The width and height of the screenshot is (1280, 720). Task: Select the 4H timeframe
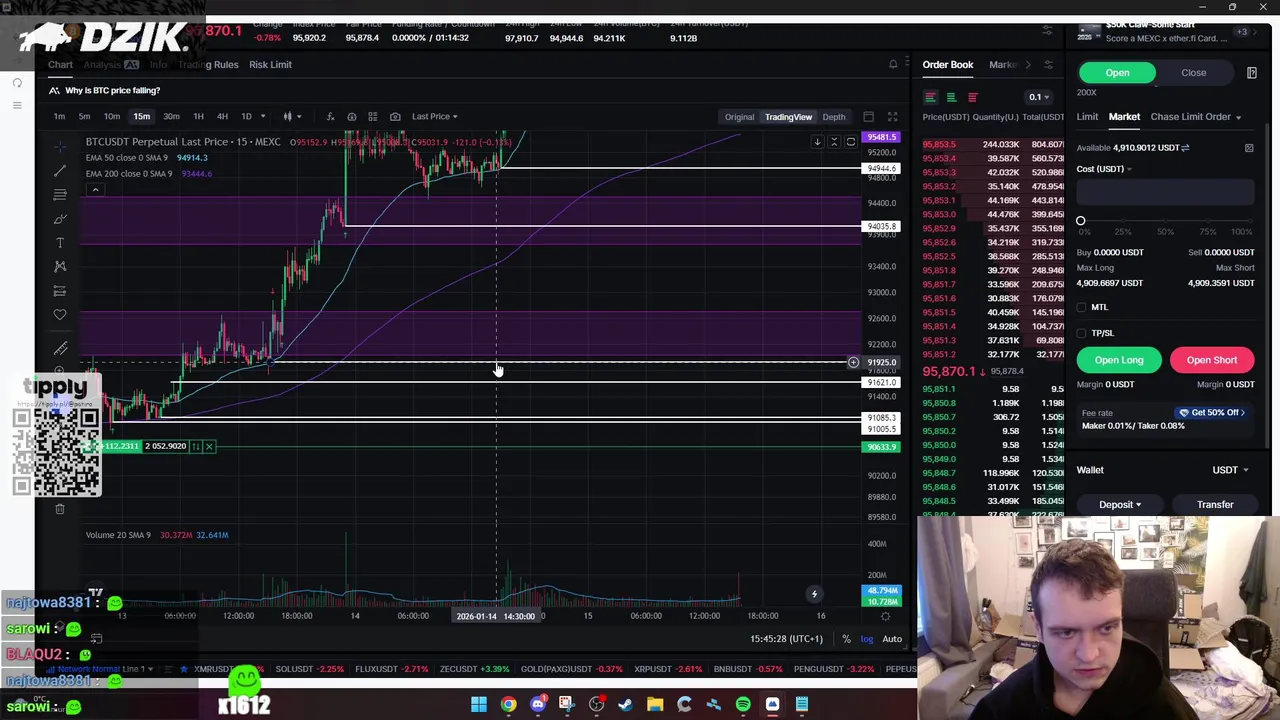tap(222, 116)
